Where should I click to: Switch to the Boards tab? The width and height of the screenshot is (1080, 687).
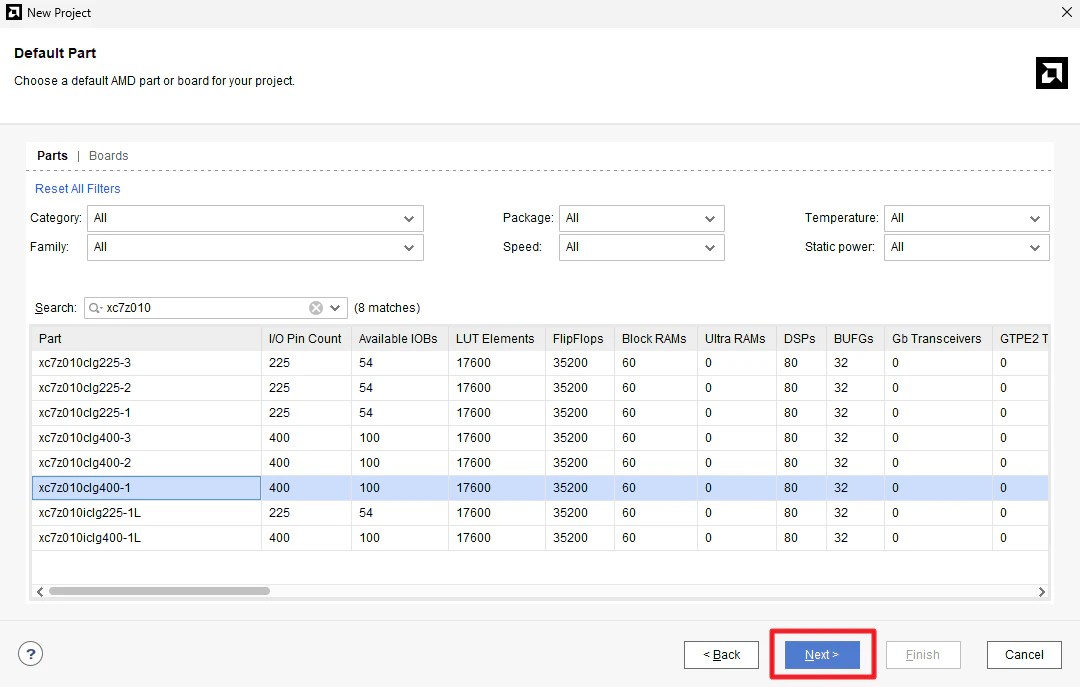[108, 156]
